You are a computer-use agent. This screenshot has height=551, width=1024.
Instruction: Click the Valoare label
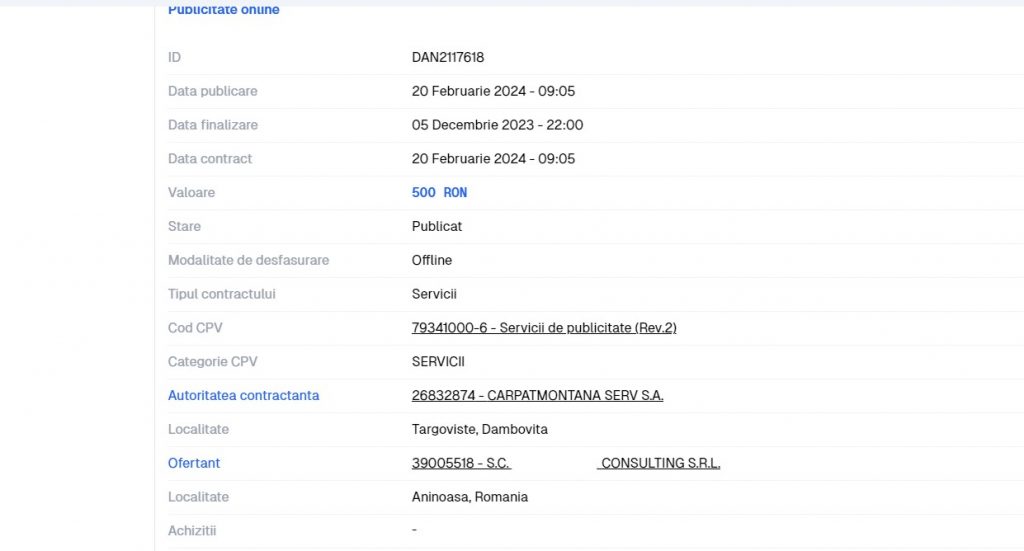click(x=191, y=193)
